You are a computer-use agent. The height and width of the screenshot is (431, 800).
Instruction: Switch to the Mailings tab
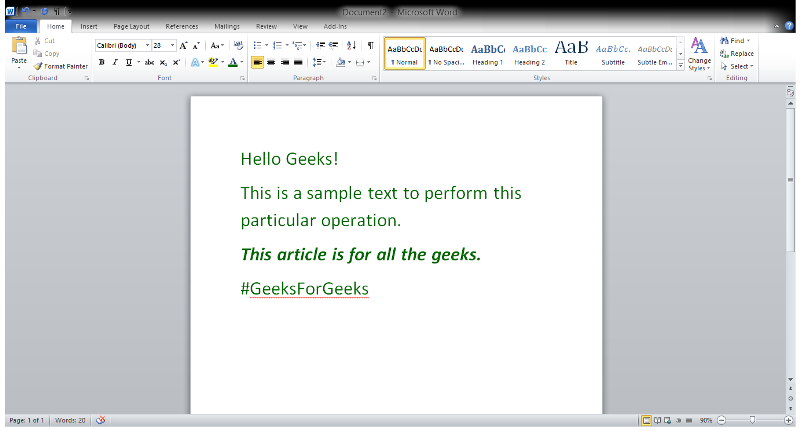(227, 27)
